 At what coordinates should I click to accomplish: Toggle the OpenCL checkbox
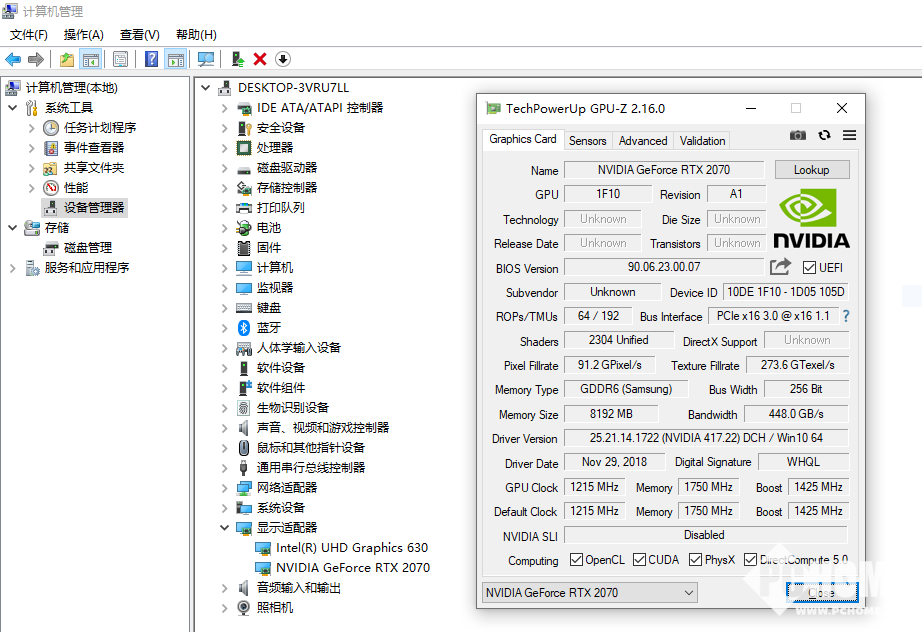(x=576, y=560)
